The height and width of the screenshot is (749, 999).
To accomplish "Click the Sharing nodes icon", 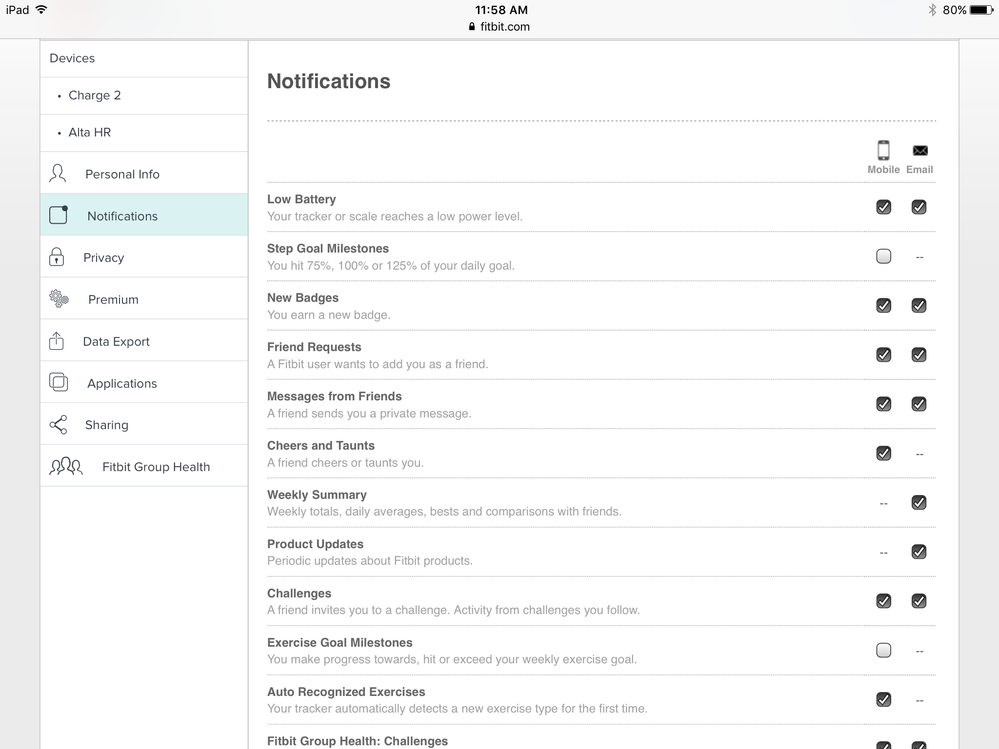I will (58, 425).
